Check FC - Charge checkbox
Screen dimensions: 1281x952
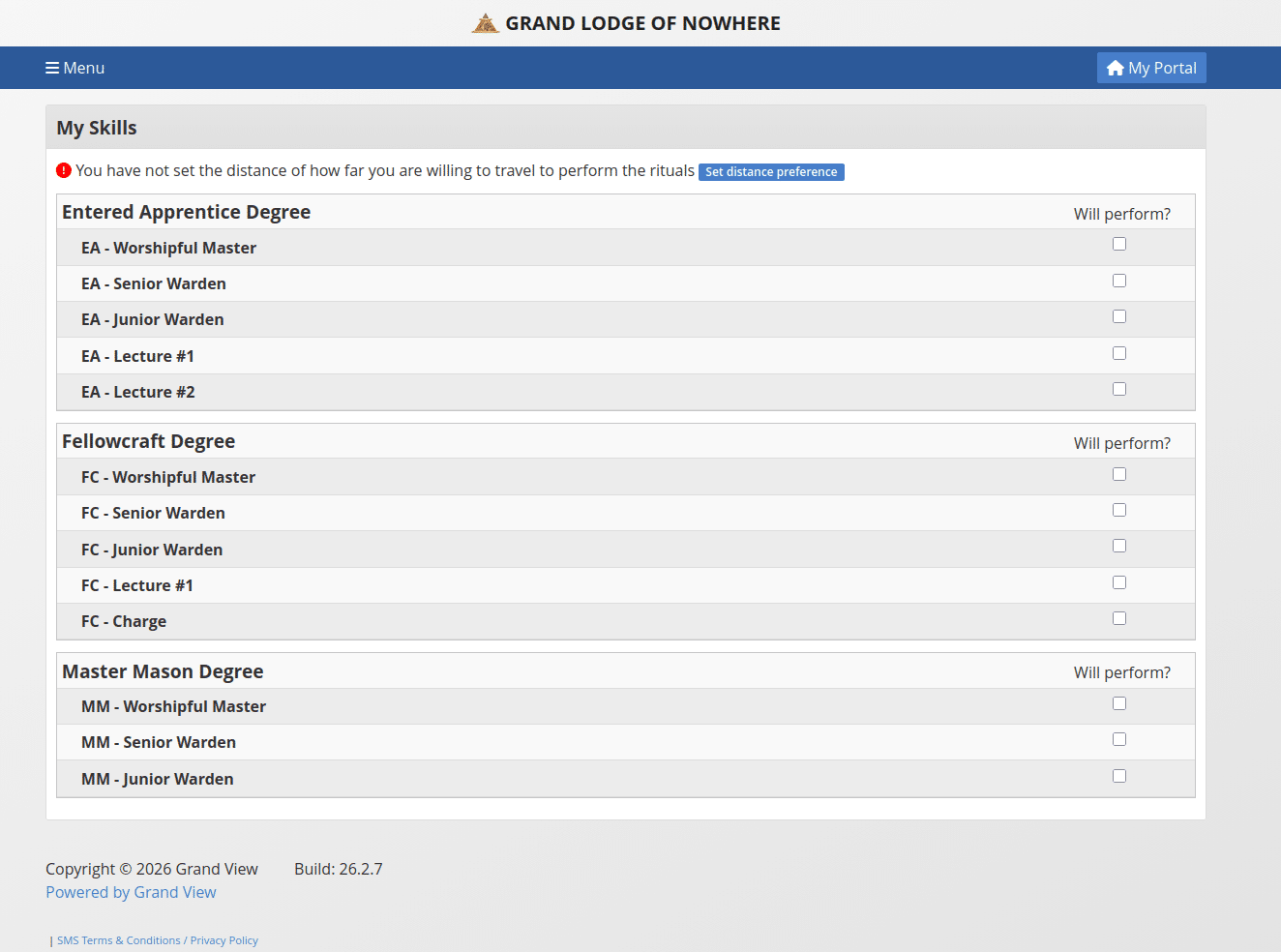click(x=1119, y=618)
